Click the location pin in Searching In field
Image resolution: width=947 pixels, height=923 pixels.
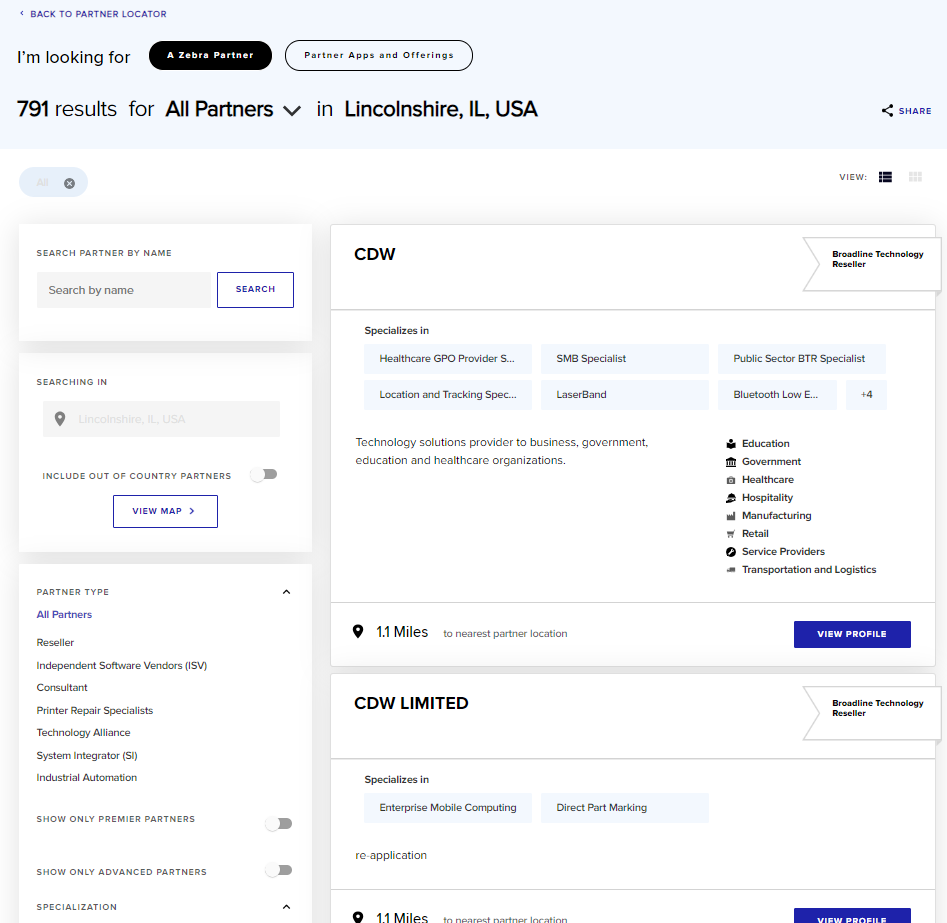click(x=60, y=419)
